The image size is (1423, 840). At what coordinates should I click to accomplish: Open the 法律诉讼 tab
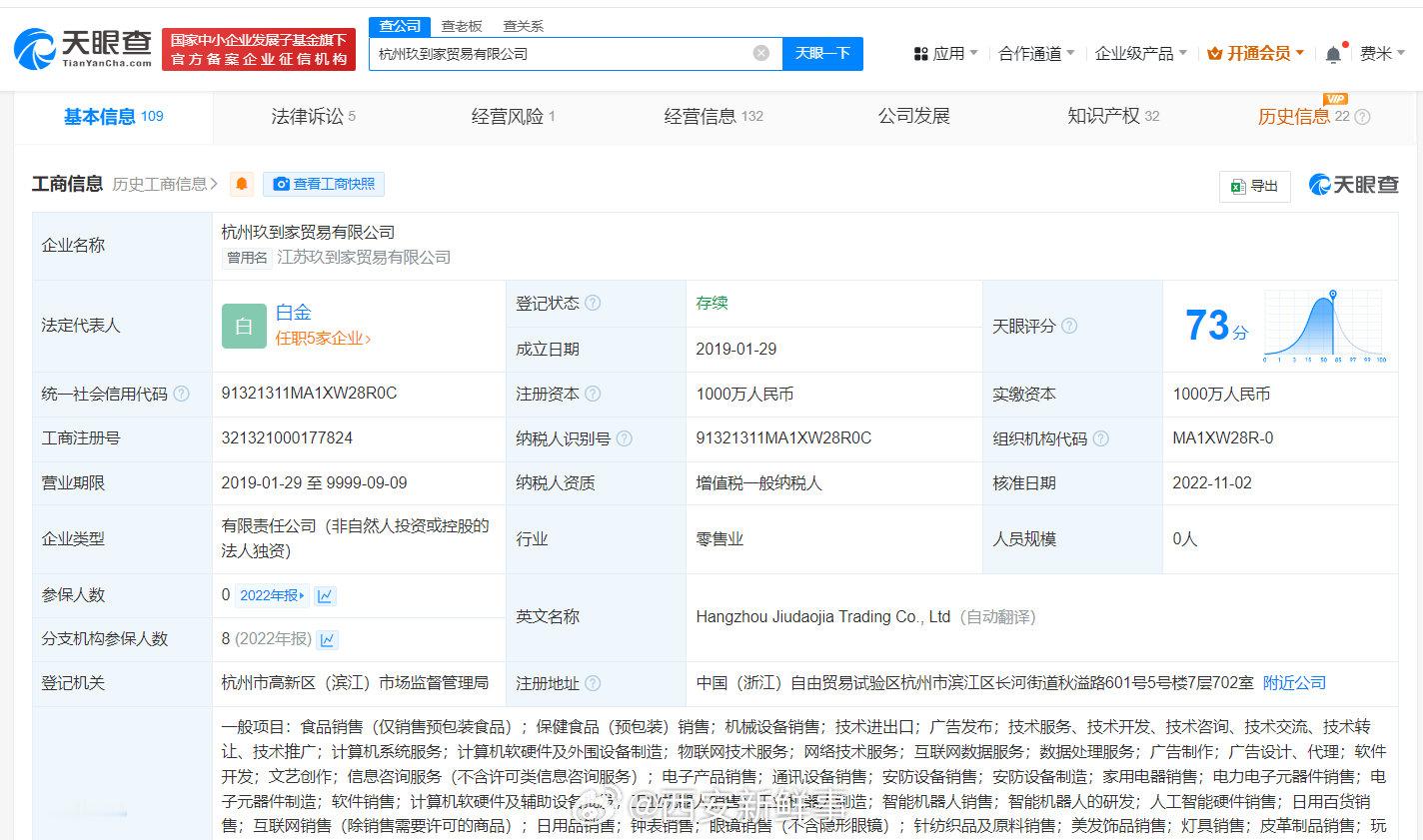(313, 117)
